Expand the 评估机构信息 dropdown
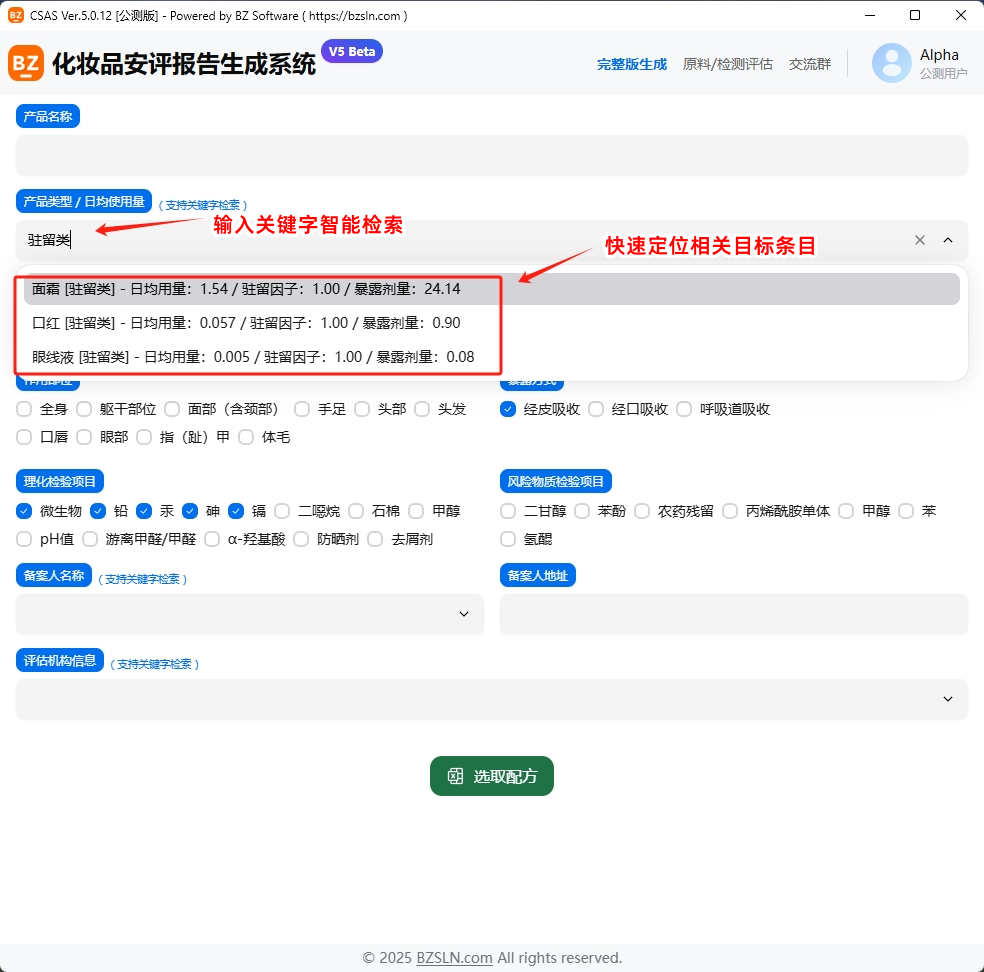The height and width of the screenshot is (972, 984). [x=947, y=699]
